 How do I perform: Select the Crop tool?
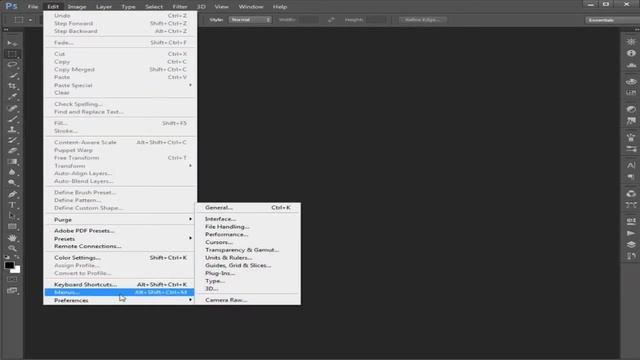pos(12,86)
